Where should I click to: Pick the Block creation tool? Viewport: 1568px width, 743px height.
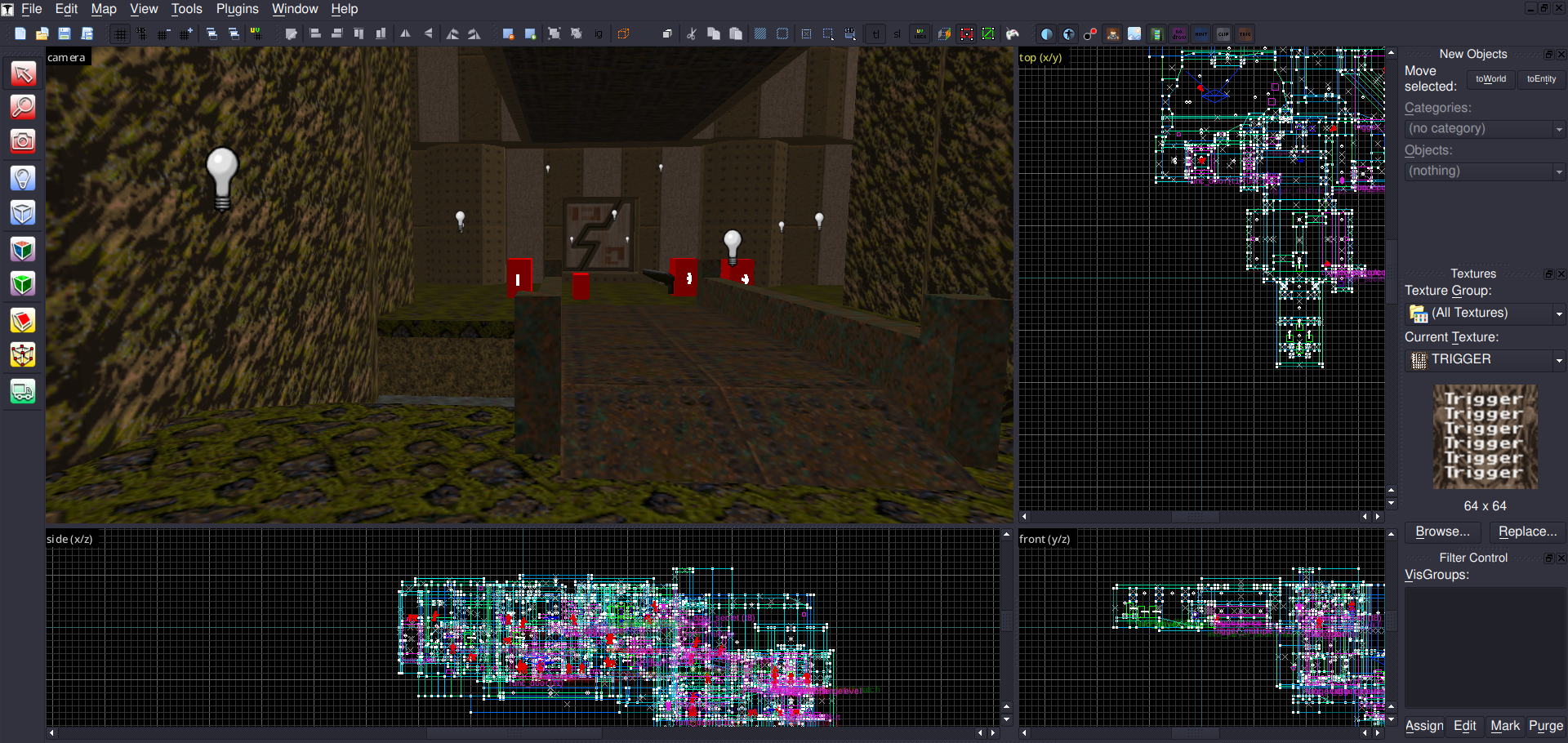click(x=23, y=213)
